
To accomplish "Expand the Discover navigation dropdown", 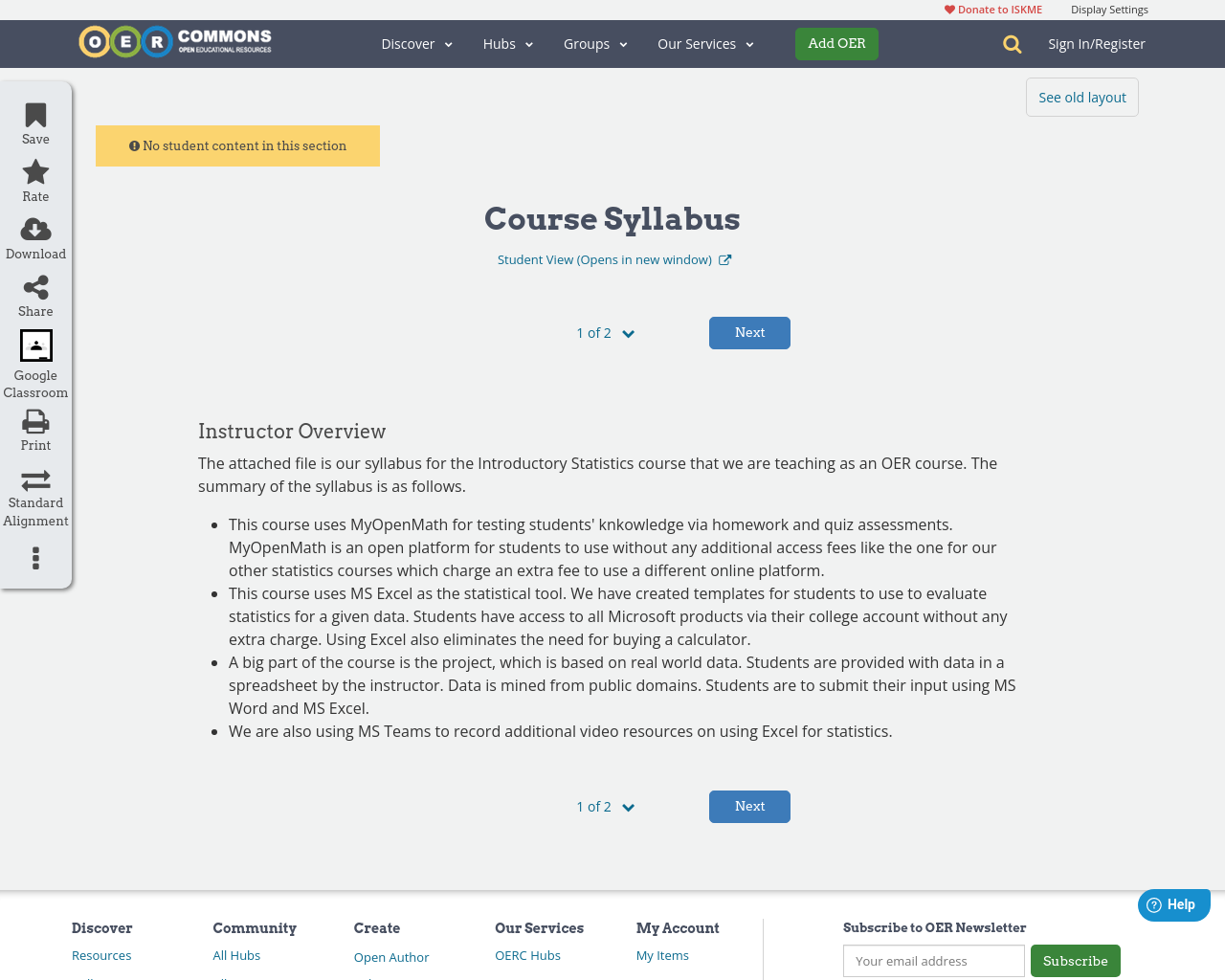I will click(x=416, y=43).
